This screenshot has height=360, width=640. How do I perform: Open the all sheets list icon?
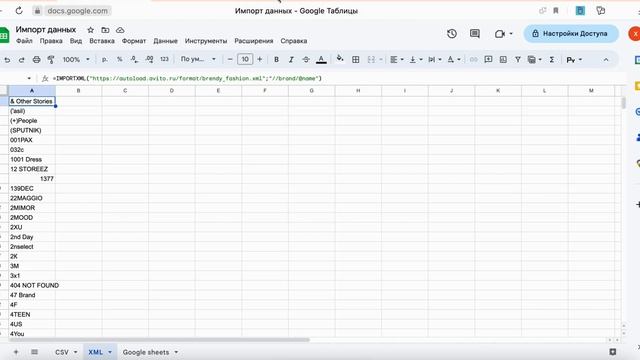pyautogui.click(x=34, y=352)
